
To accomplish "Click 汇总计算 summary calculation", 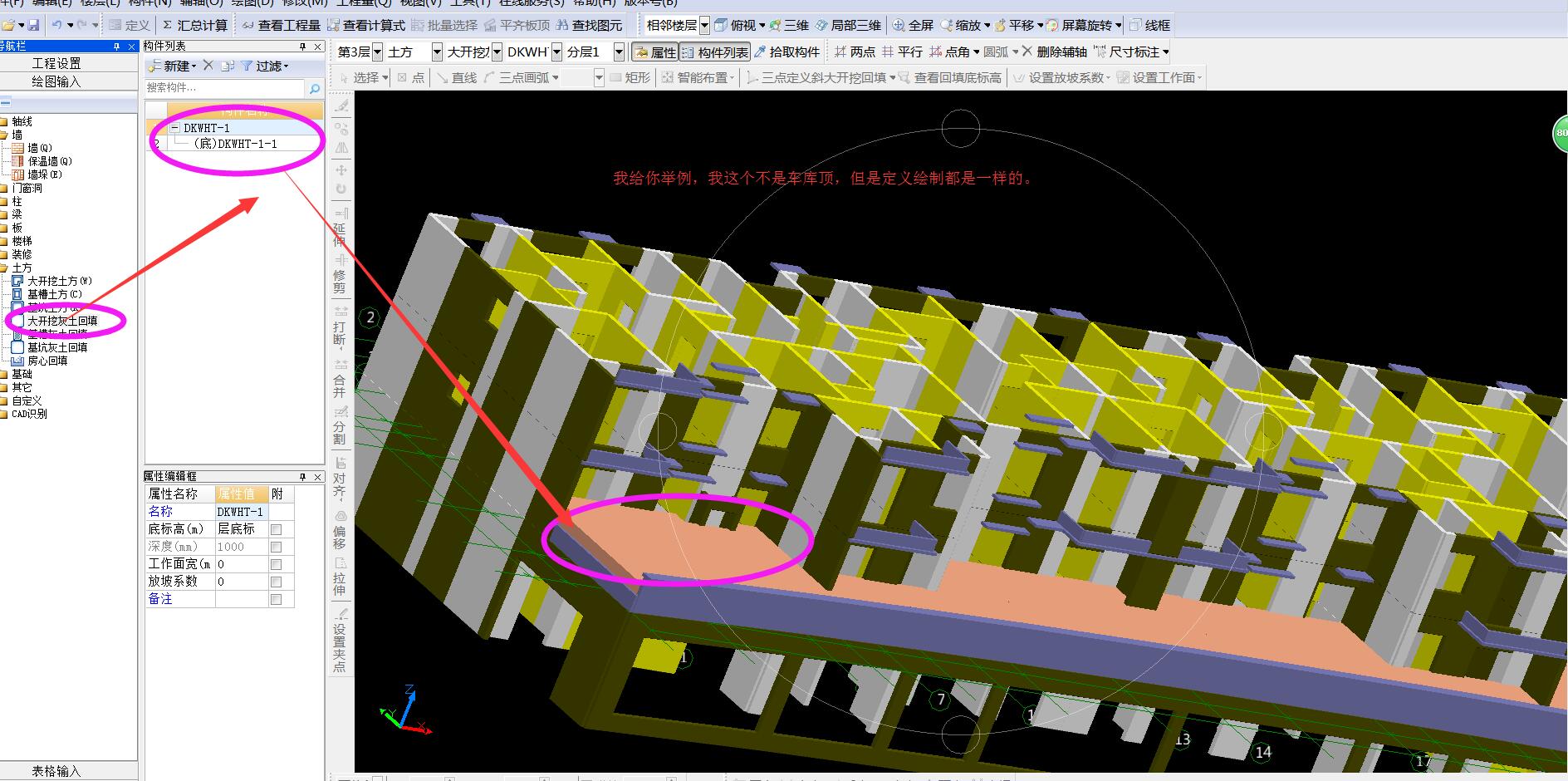I will [x=195, y=26].
